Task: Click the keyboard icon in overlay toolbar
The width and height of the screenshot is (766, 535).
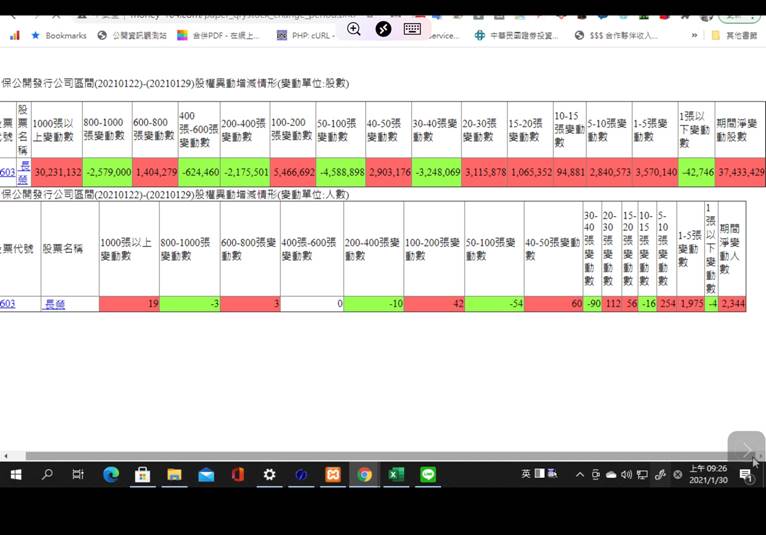Action: 412,29
